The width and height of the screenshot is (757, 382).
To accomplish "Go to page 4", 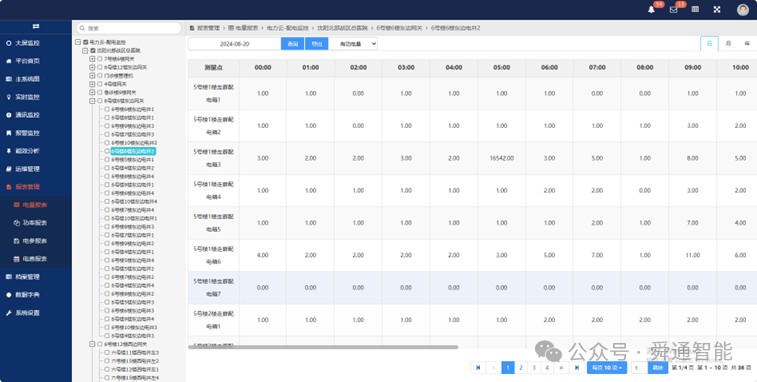I will tap(547, 368).
